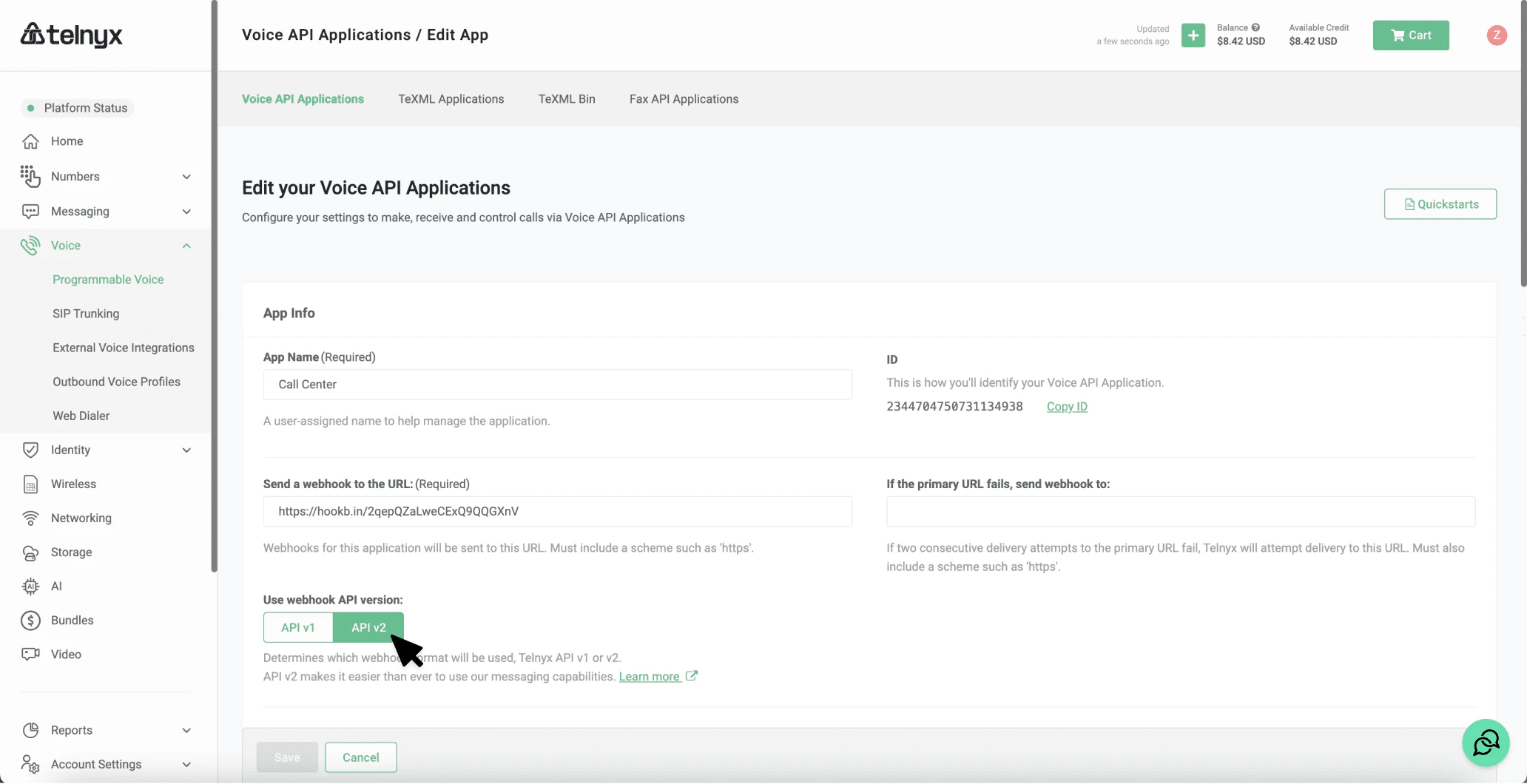The image size is (1527, 784).
Task: Open the Fax API Applications tab
Action: tap(683, 98)
